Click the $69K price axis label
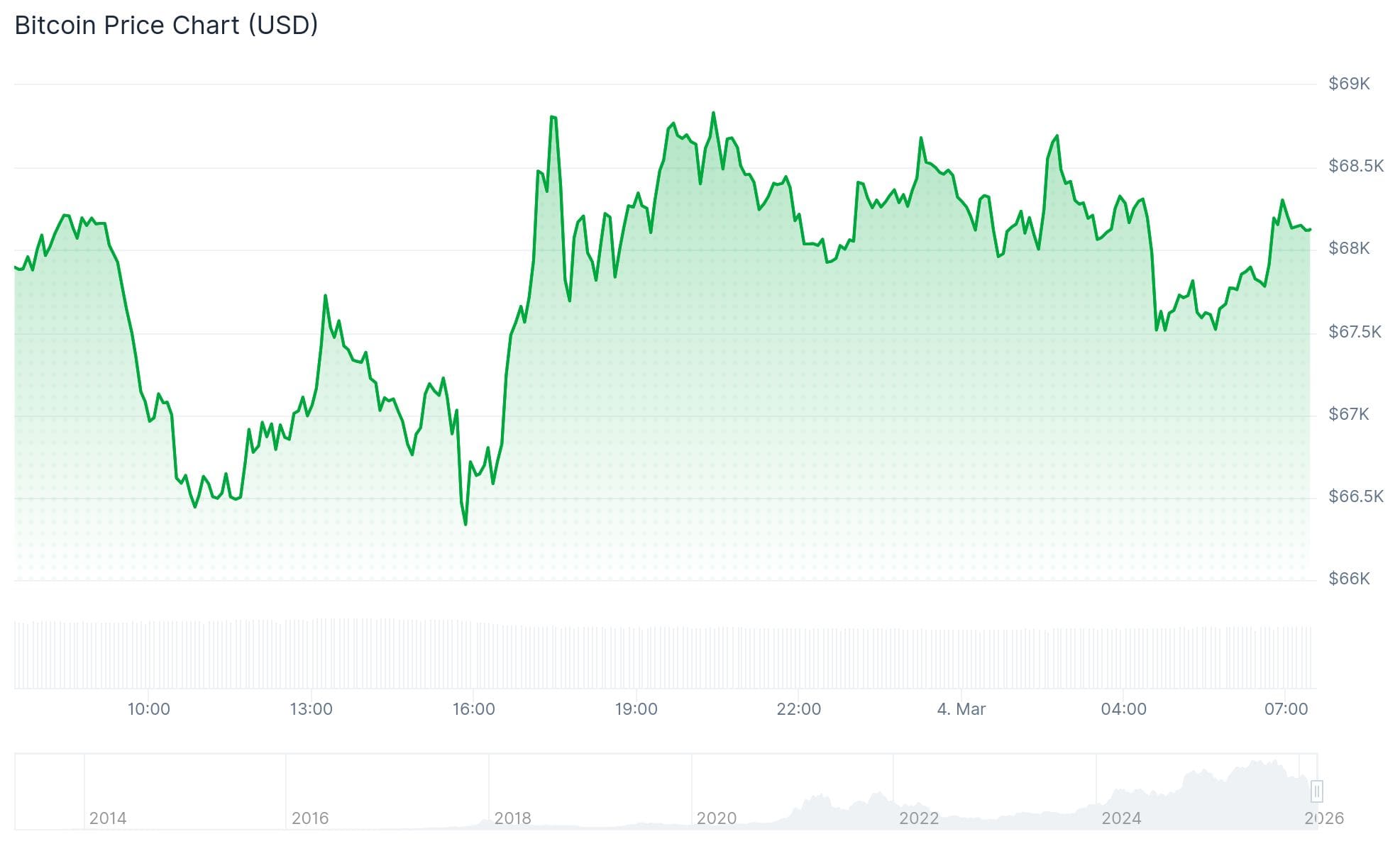Viewport: 1400px width, 851px height. click(x=1349, y=84)
